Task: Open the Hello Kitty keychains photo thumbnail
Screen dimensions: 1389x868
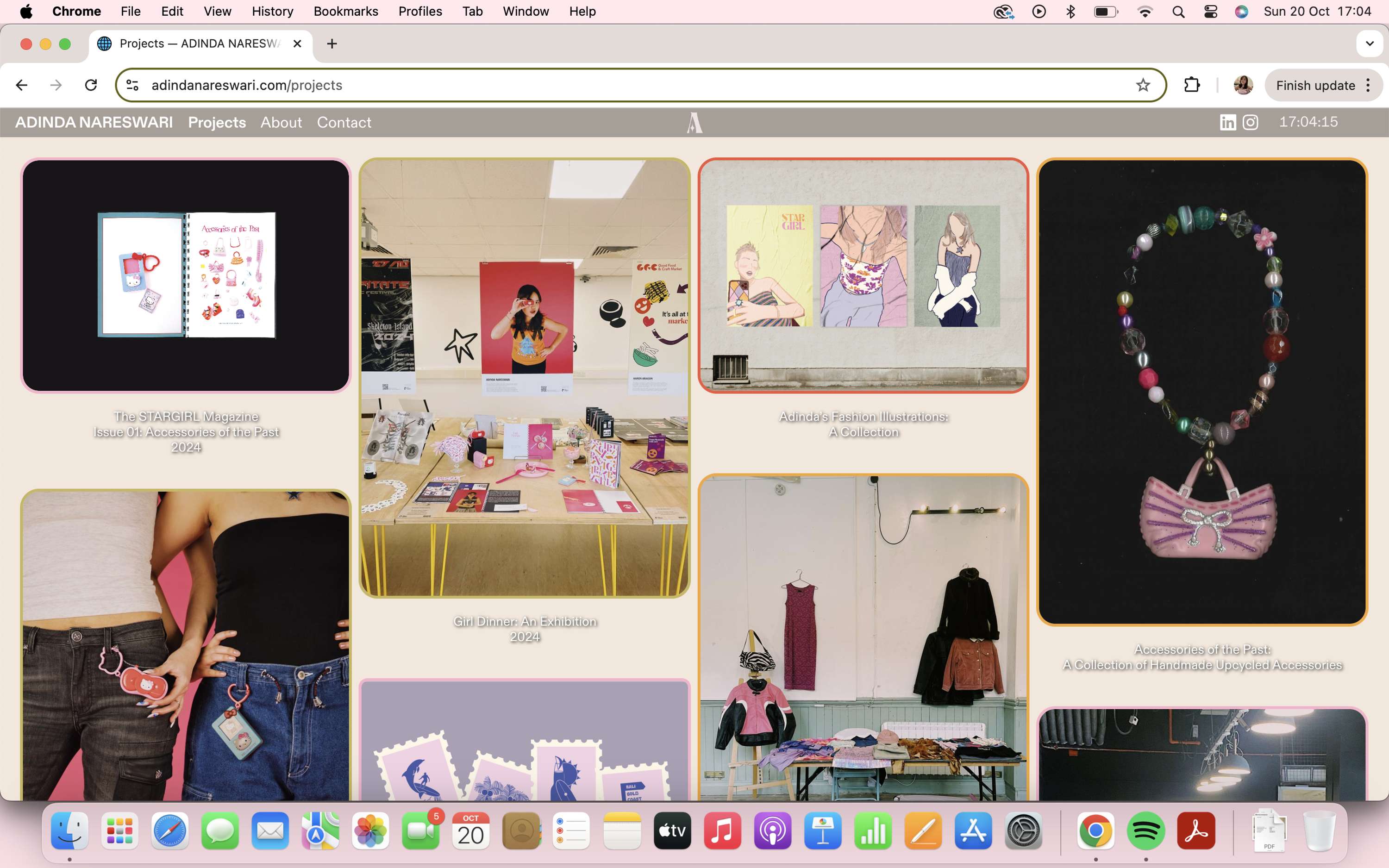Action: [186, 645]
